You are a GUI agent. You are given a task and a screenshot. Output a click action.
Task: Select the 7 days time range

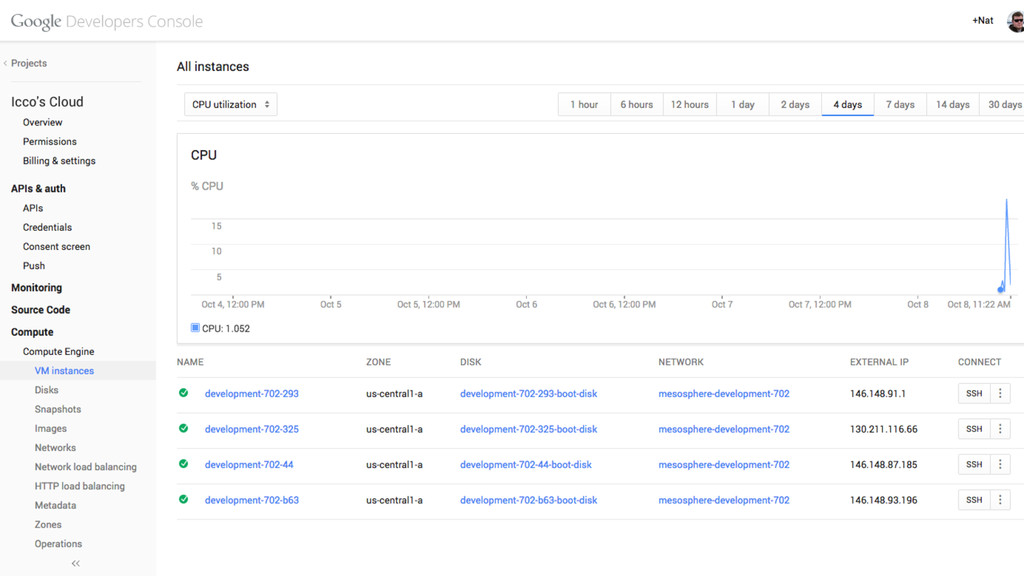pyautogui.click(x=900, y=104)
